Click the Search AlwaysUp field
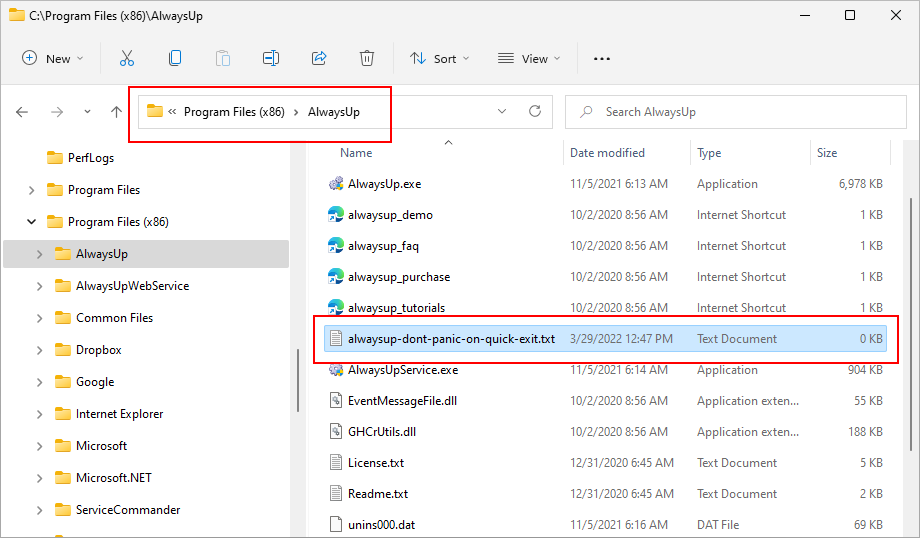 coord(736,111)
